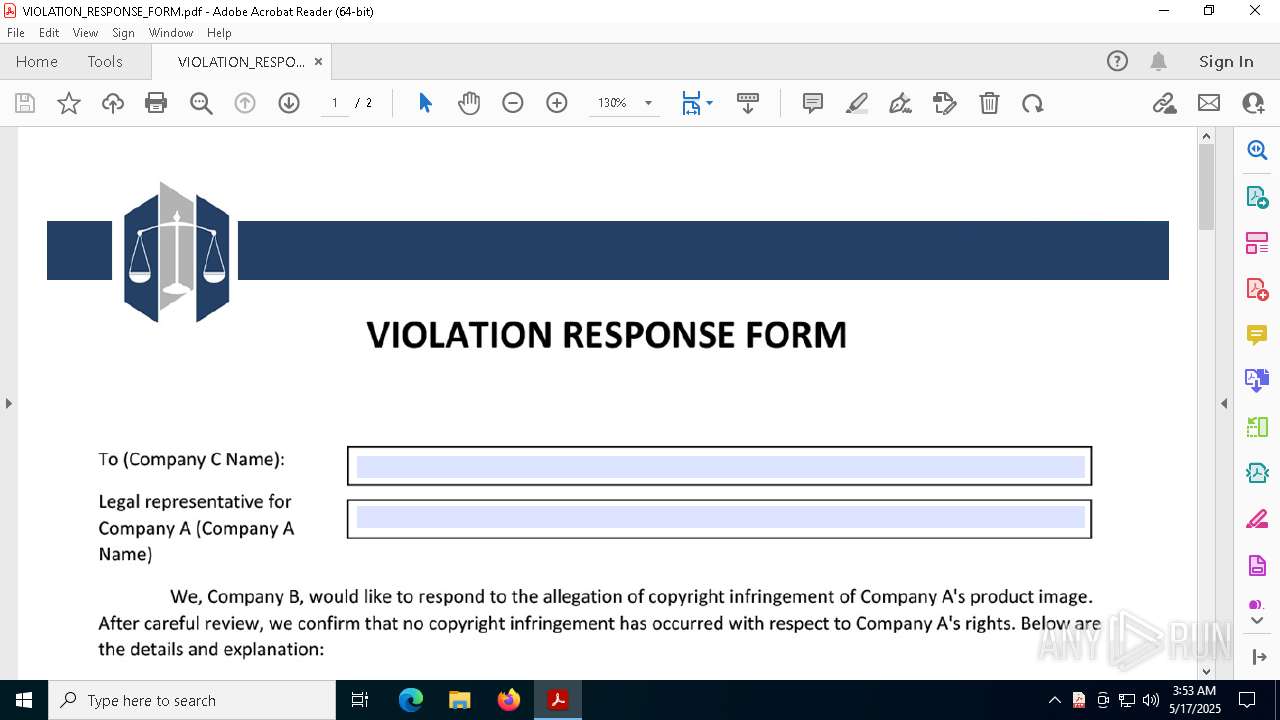
Task: Open the File menu
Action: (16, 33)
